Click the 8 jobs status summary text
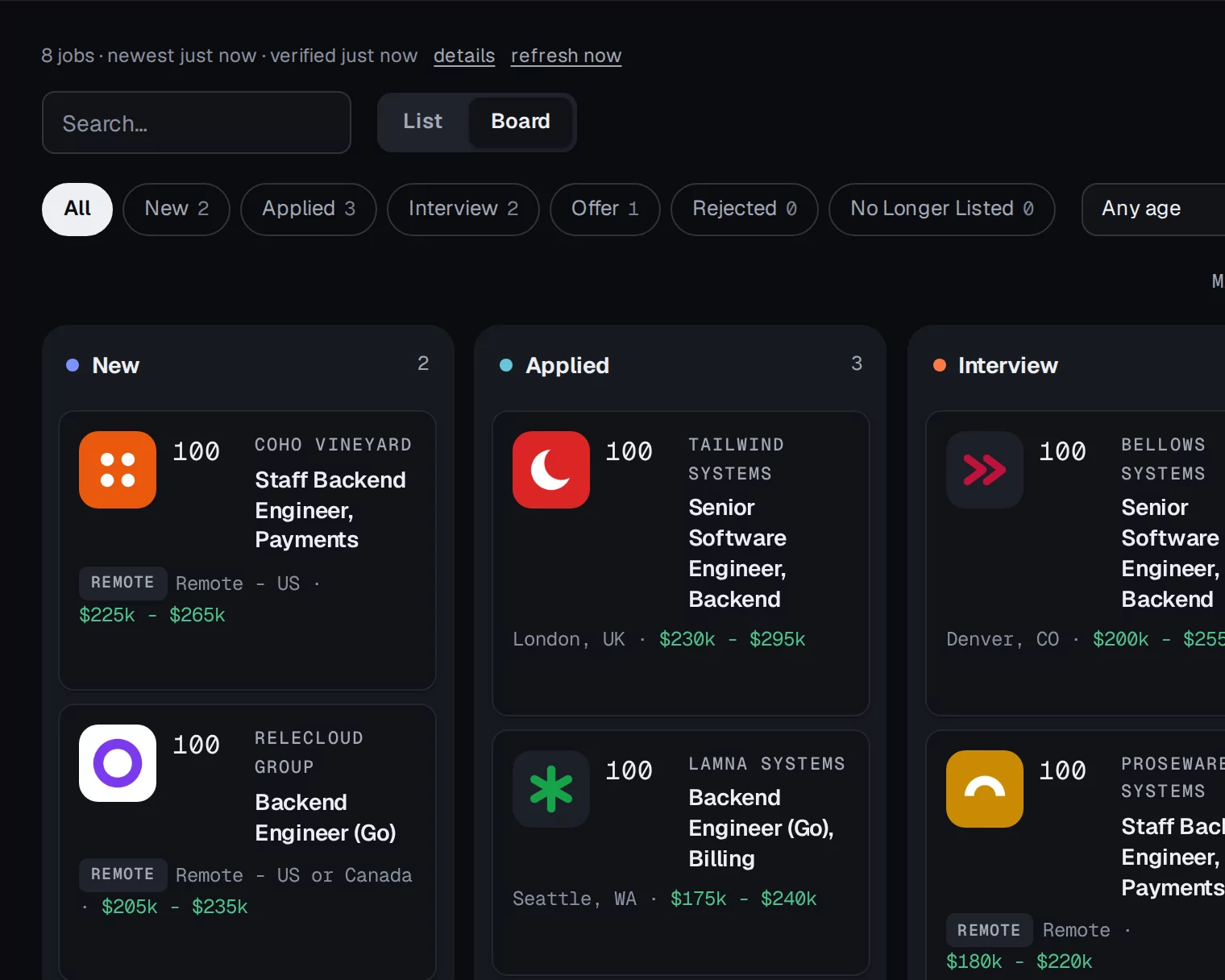1225x980 pixels. tap(230, 56)
